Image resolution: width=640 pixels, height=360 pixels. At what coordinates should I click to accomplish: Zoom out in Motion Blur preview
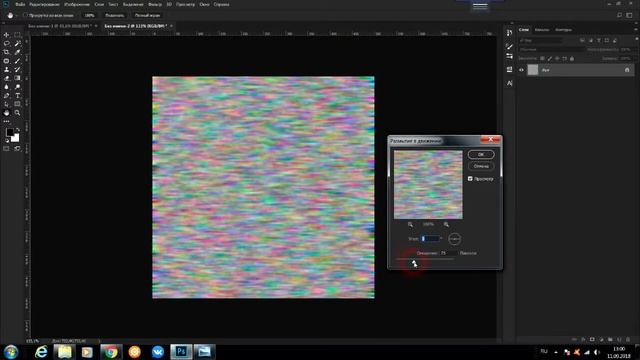point(410,224)
